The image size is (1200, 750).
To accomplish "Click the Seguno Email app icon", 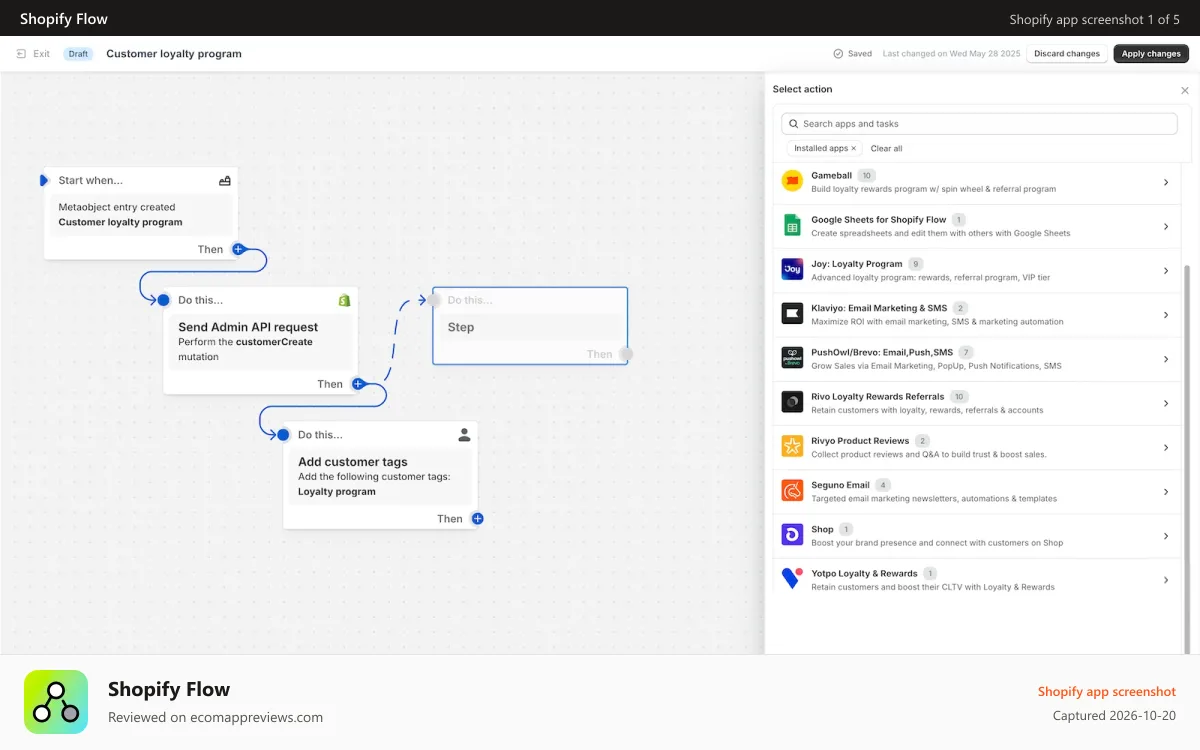I will tap(792, 491).
